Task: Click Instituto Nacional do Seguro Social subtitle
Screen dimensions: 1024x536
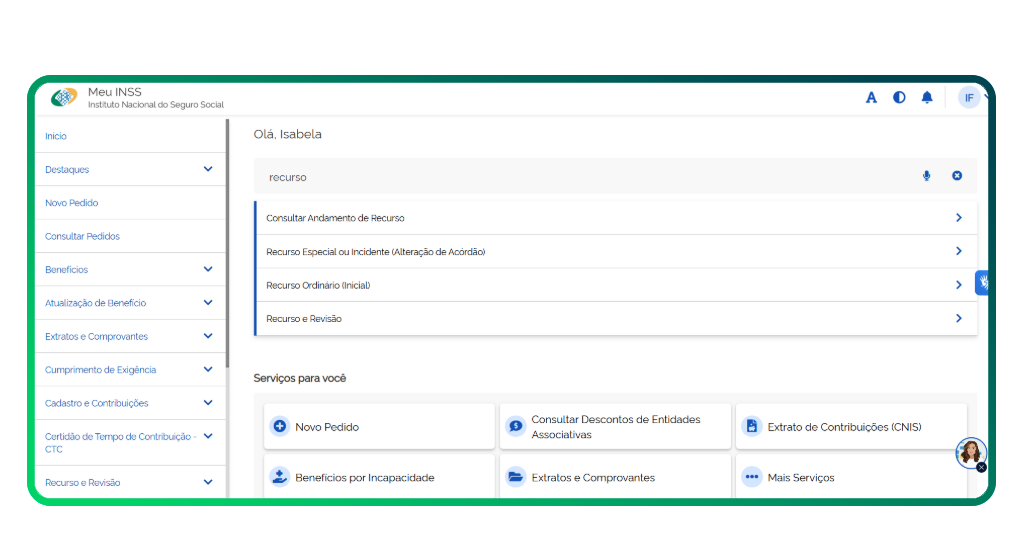Action: click(156, 104)
